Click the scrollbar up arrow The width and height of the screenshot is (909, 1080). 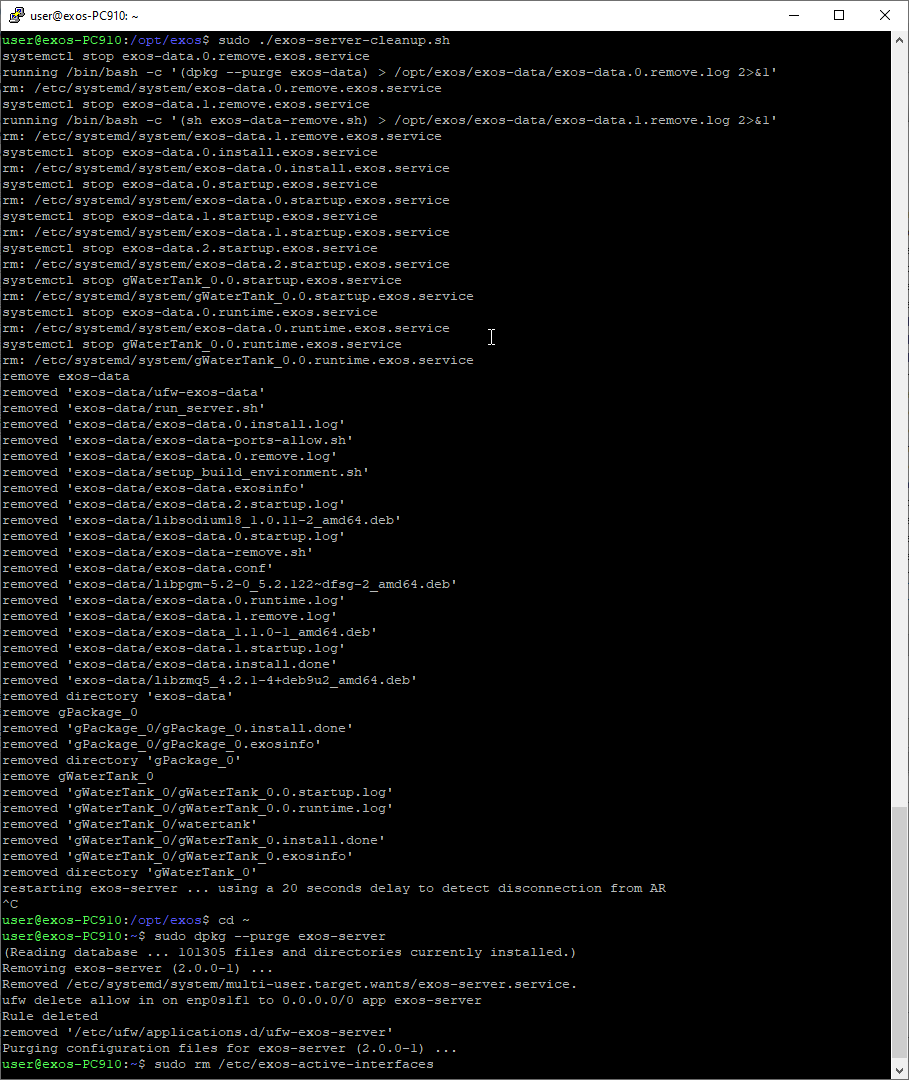click(899, 40)
